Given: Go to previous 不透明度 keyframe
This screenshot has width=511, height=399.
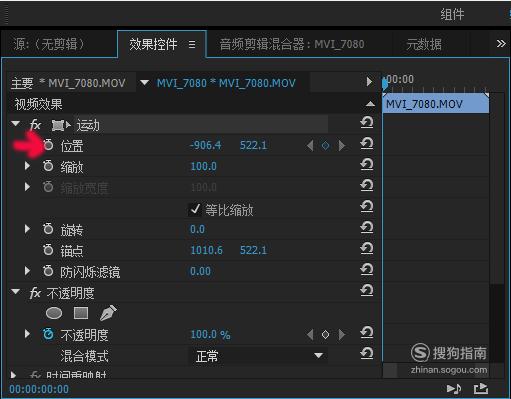Looking at the screenshot, I should (310, 334).
